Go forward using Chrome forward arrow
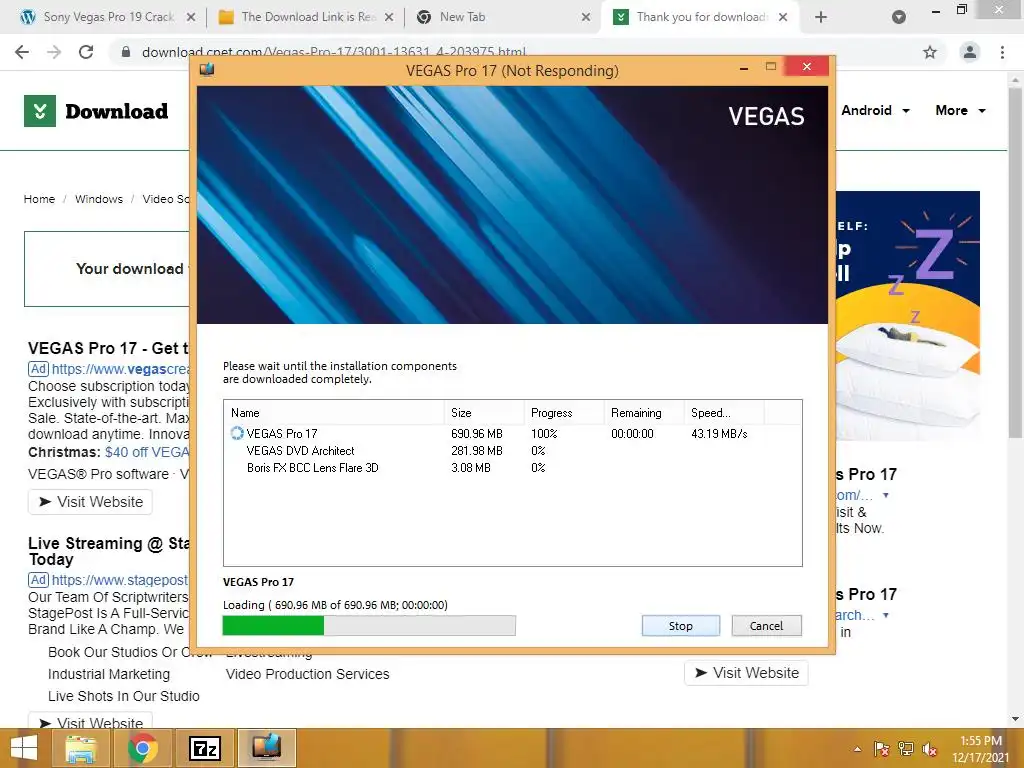The image size is (1024, 768). coord(54,52)
